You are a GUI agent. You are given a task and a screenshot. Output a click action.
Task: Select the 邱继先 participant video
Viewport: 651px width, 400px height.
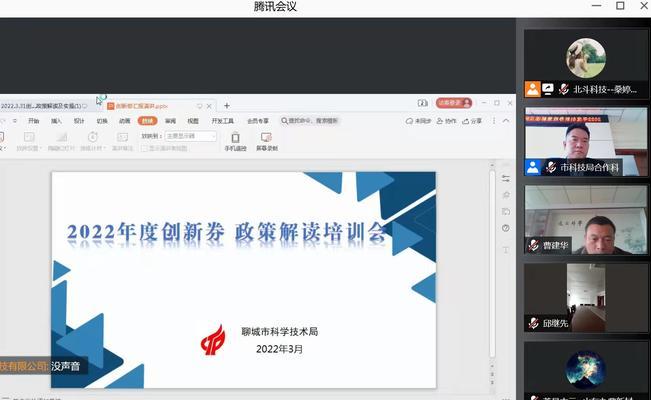586,298
